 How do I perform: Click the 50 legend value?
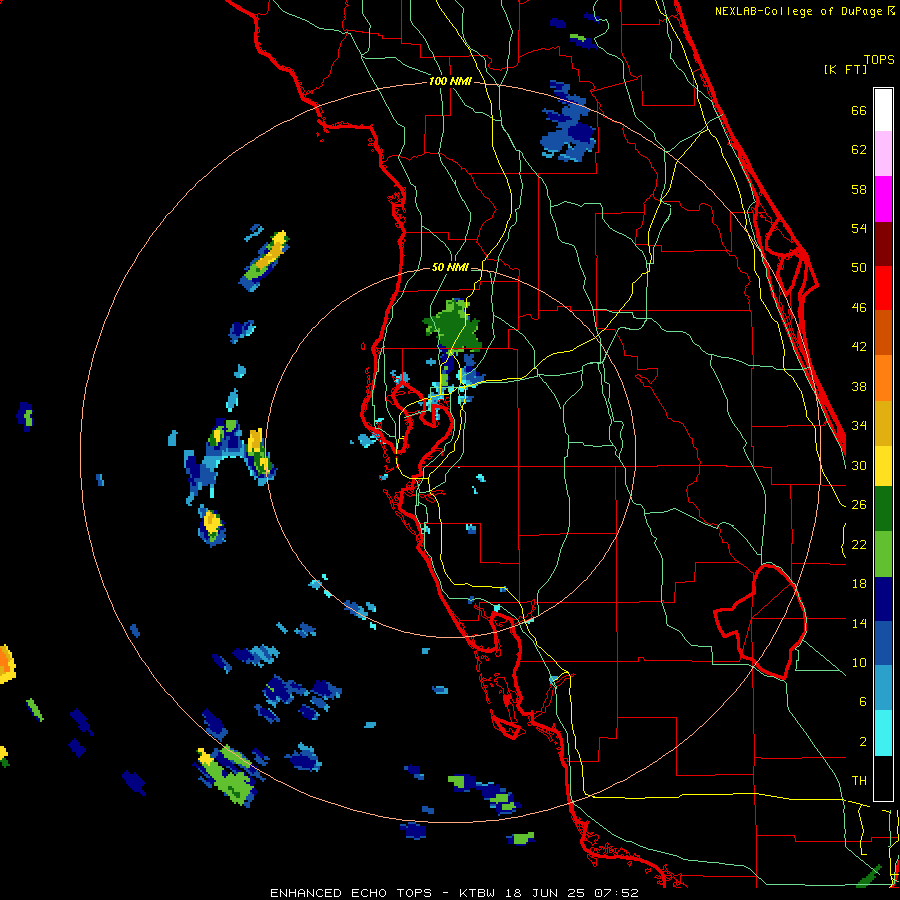click(859, 268)
